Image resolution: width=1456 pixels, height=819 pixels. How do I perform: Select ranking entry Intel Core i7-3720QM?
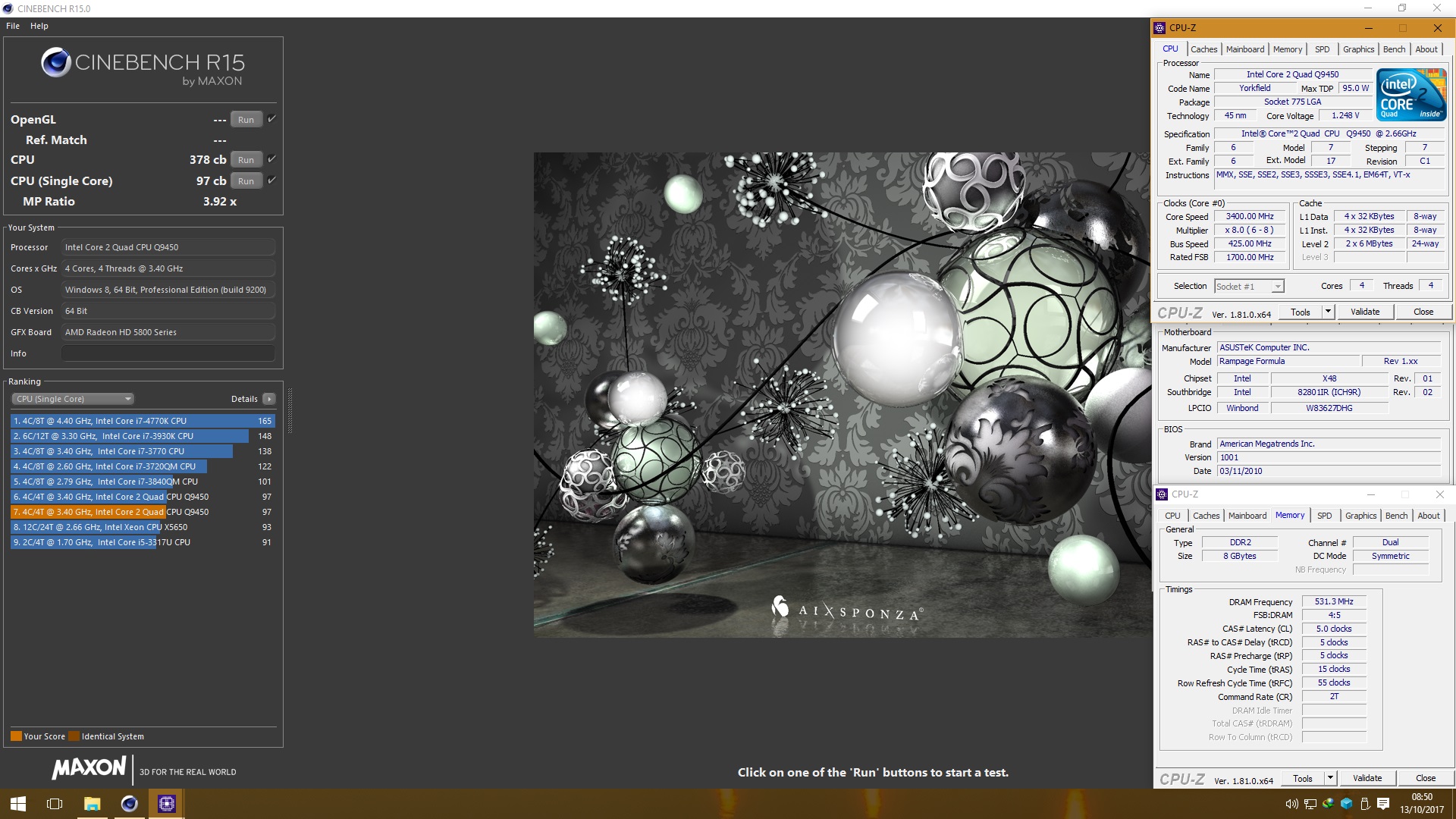(143, 466)
